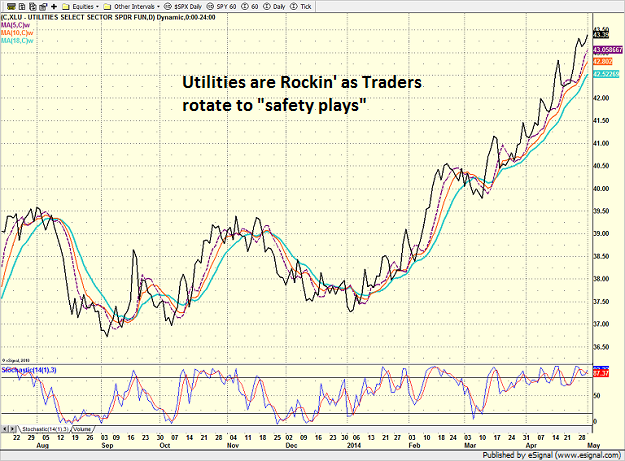Click the 'Utilities are Rockin' annotation text
625x461 pixels.
click(302, 94)
